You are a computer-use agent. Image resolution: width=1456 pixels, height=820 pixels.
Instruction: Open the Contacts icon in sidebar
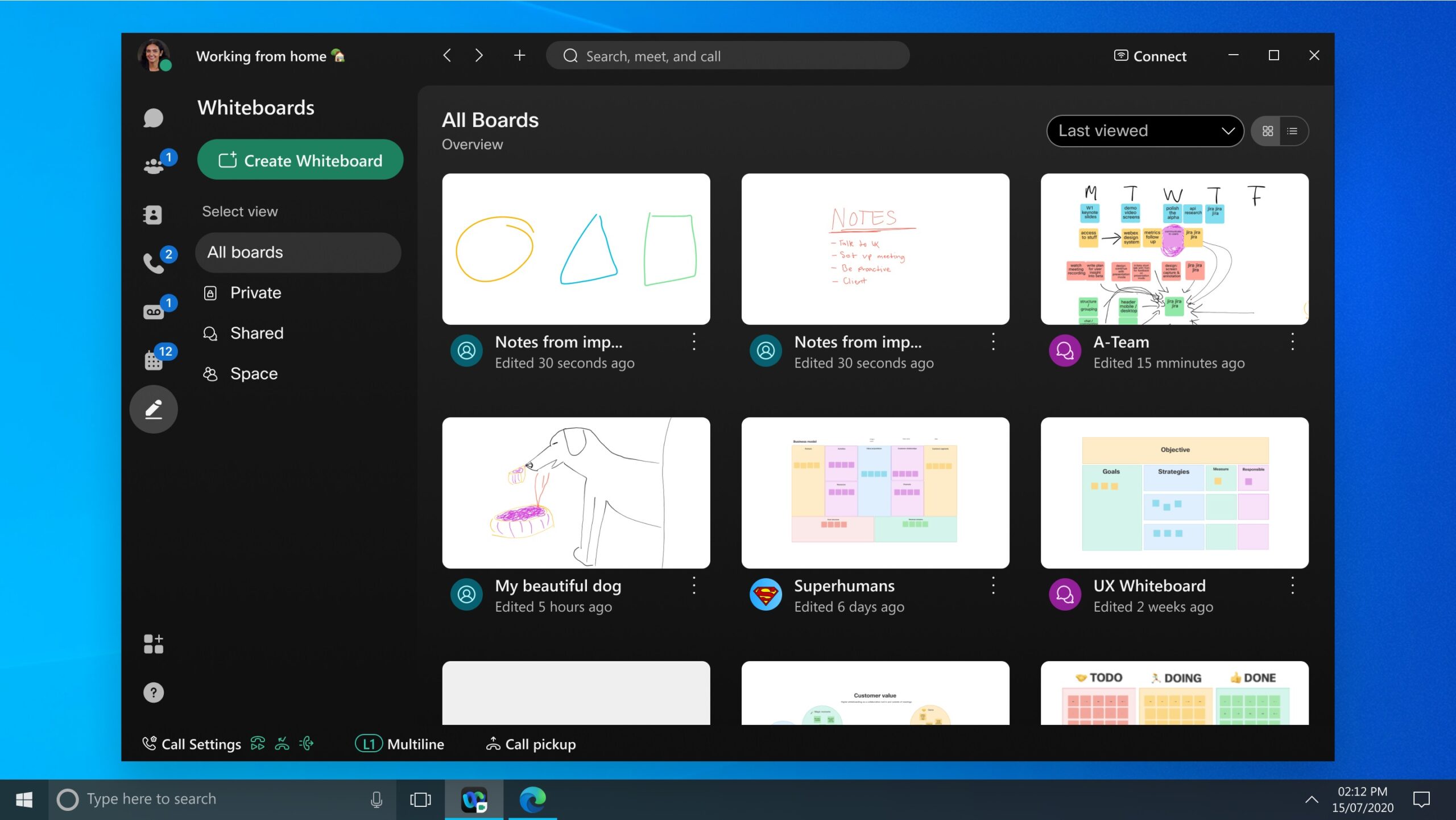coord(153,215)
